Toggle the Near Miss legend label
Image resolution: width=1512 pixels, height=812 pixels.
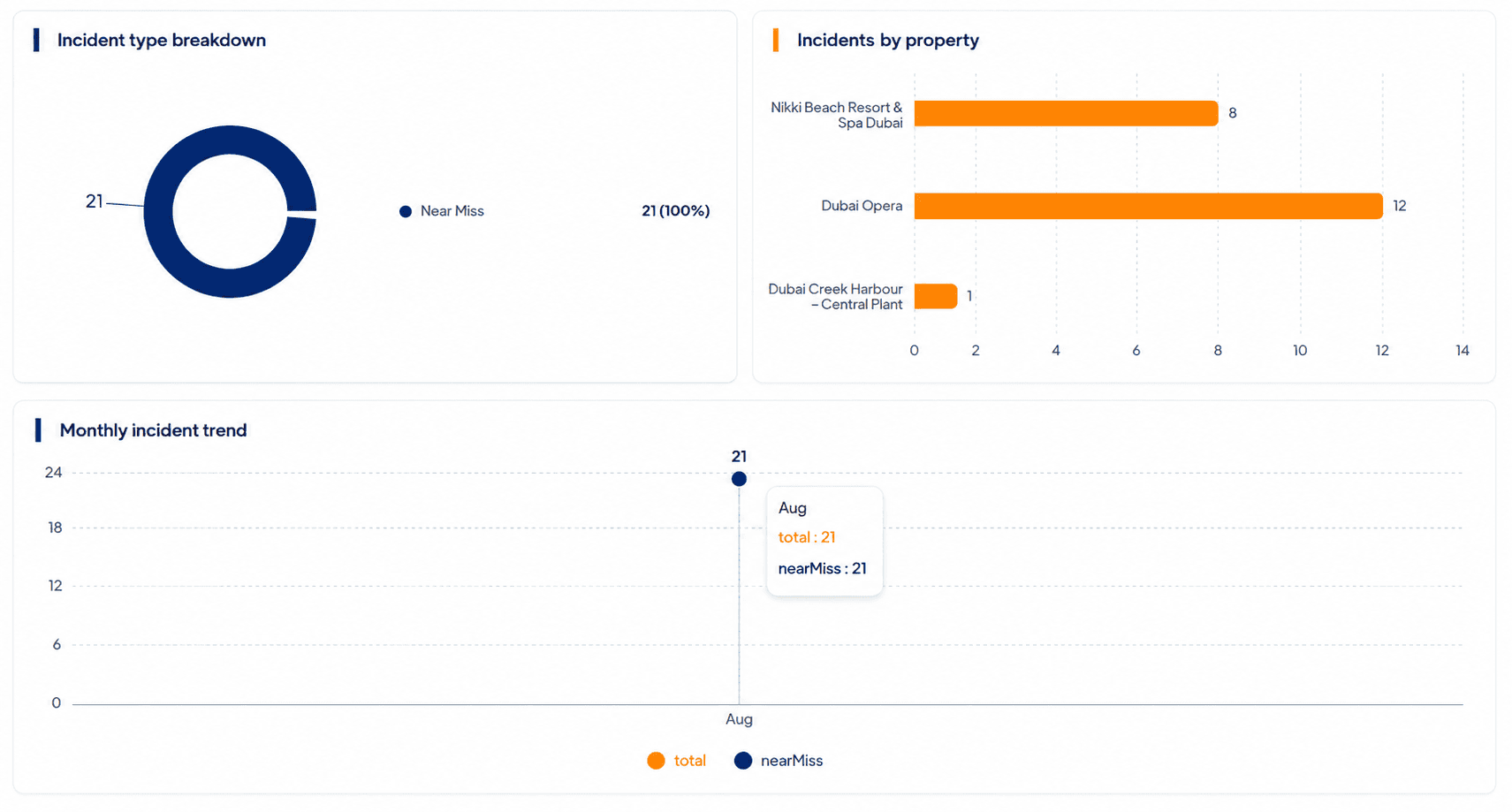point(452,211)
